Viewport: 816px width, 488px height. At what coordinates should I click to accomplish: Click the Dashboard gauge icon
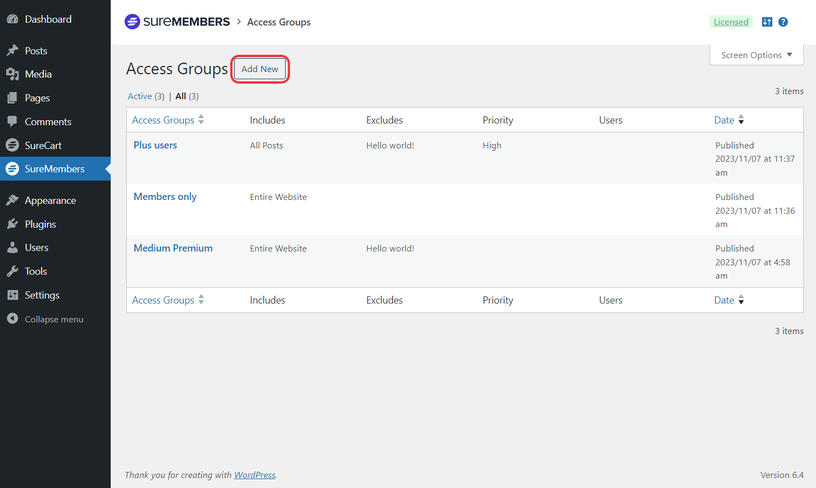pos(12,19)
